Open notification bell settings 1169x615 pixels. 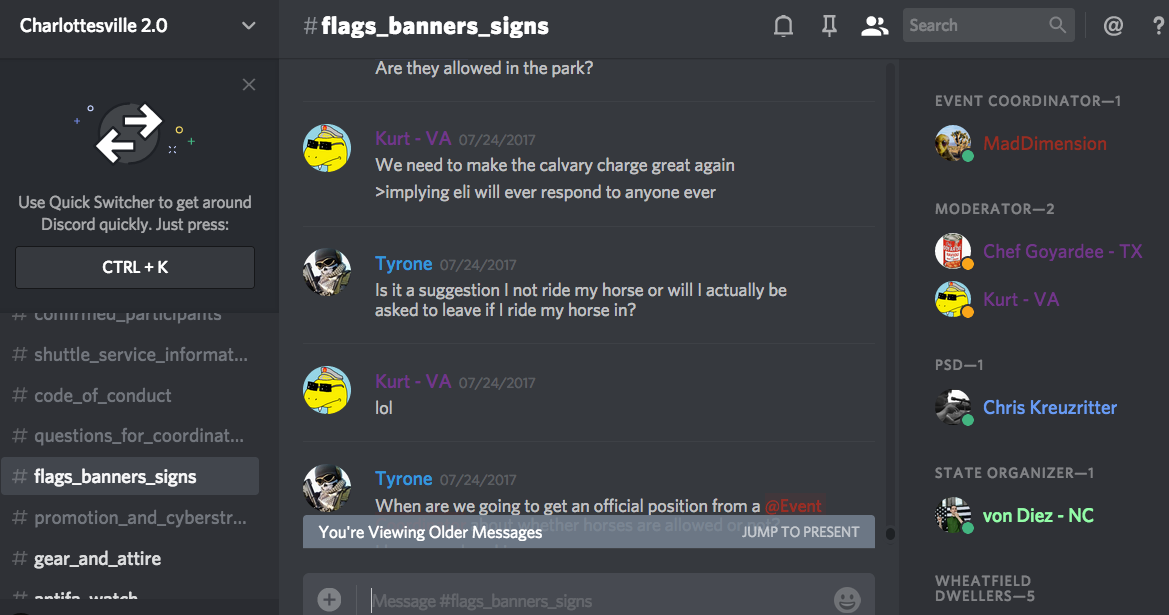click(x=783, y=26)
